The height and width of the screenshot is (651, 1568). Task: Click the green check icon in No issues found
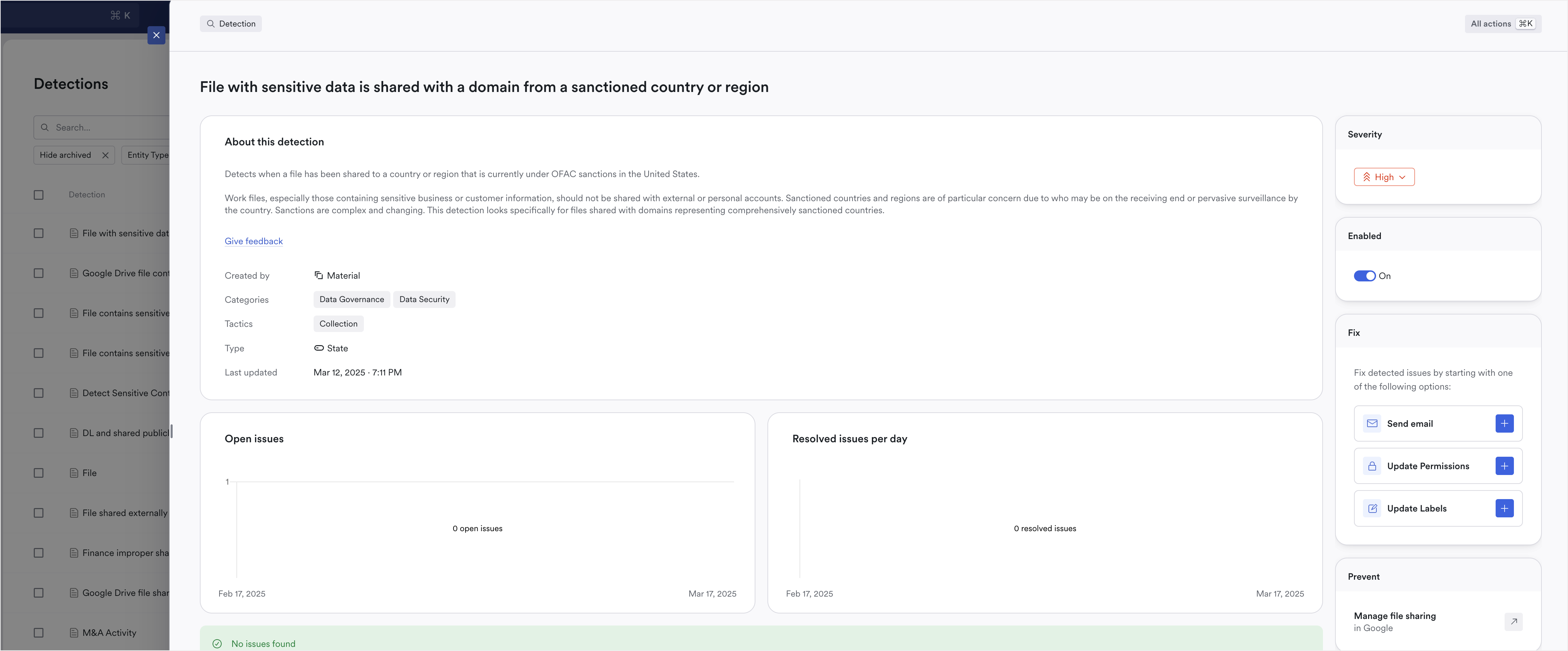(217, 644)
